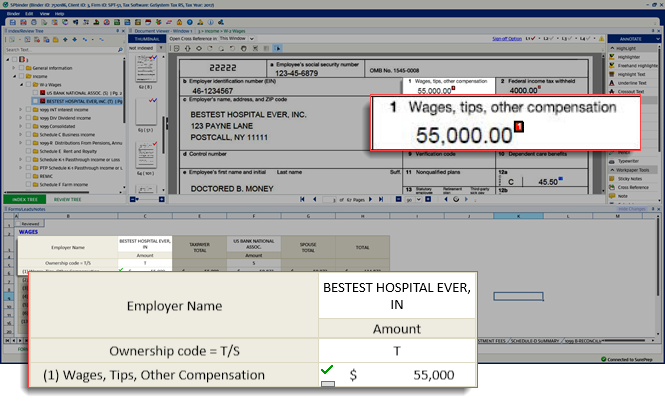Image resolution: width=665 pixels, height=408 pixels.
Task: Check the General Information folder checkbox
Action: [x=21, y=68]
